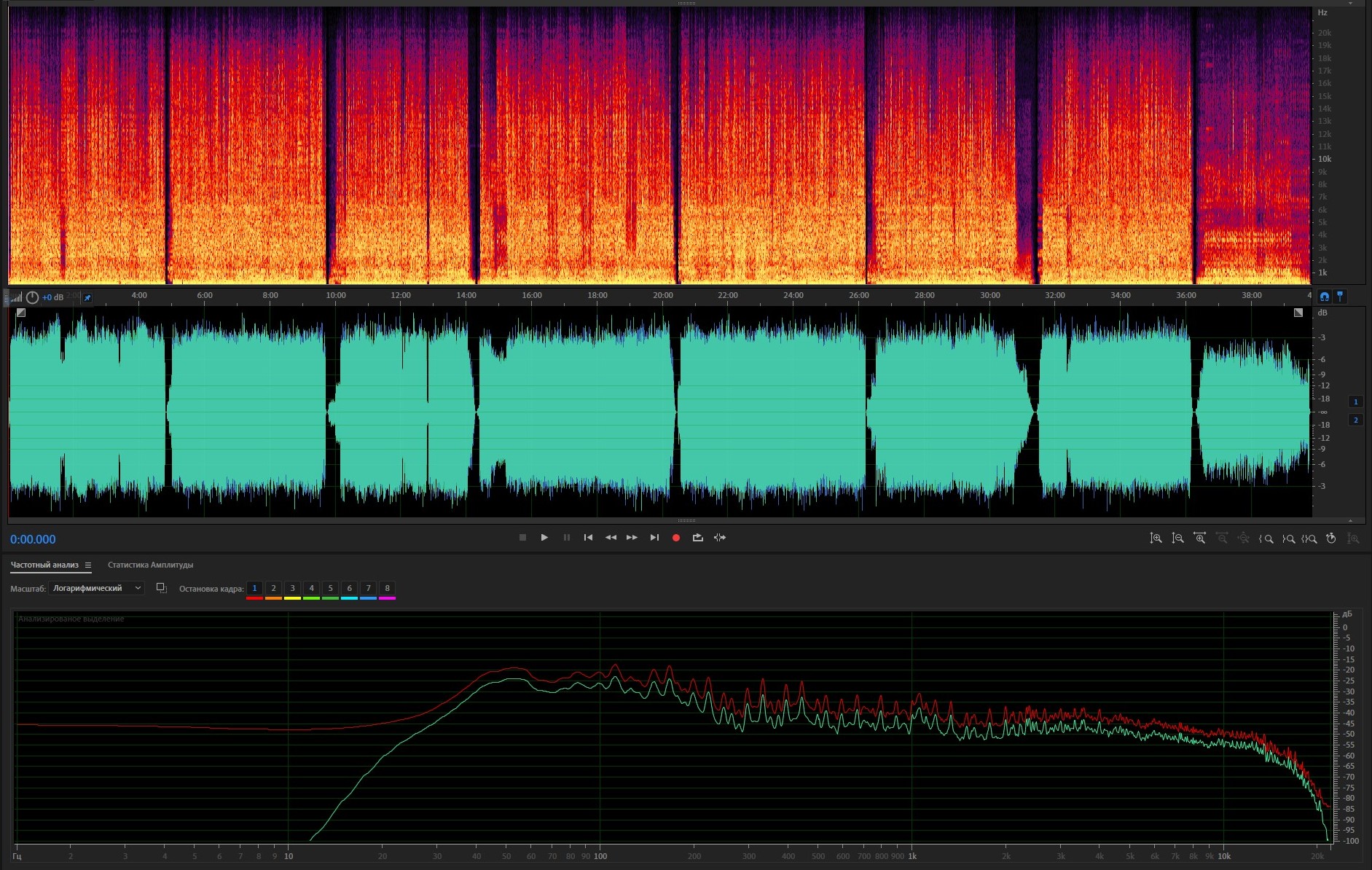This screenshot has width=1372, height=870.
Task: Click Zoom In Amplitude icon
Action: [1156, 538]
